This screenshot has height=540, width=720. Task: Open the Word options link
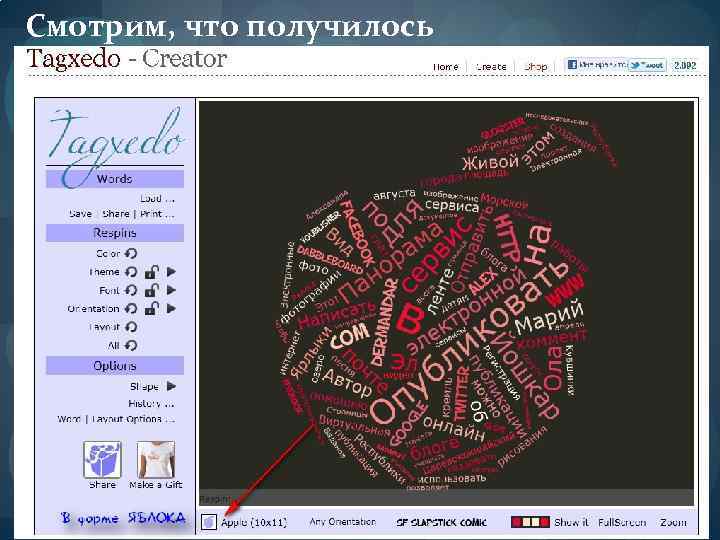tap(69, 419)
